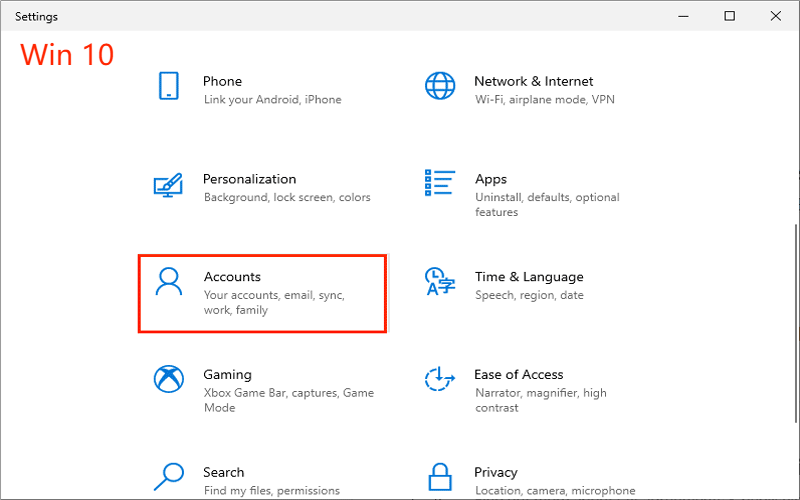800x500 pixels.
Task: Click the Phone device icon
Action: pyautogui.click(x=169, y=86)
